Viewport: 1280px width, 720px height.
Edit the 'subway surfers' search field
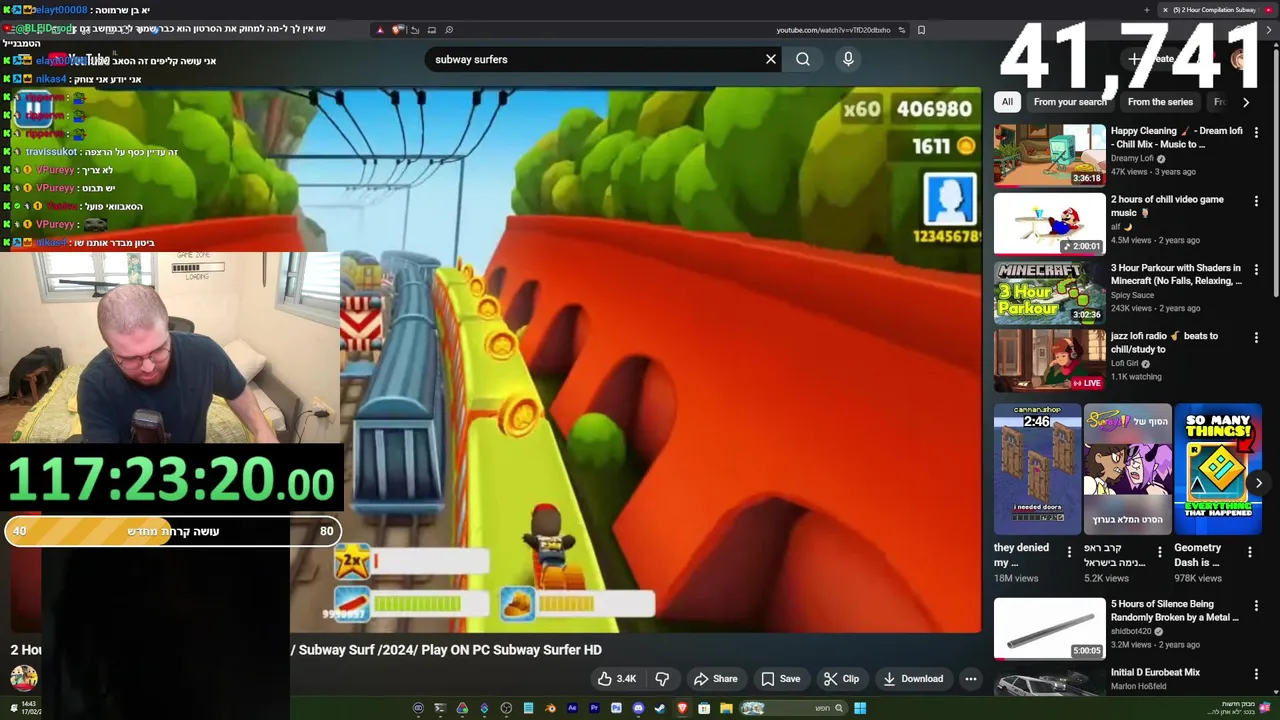point(595,59)
